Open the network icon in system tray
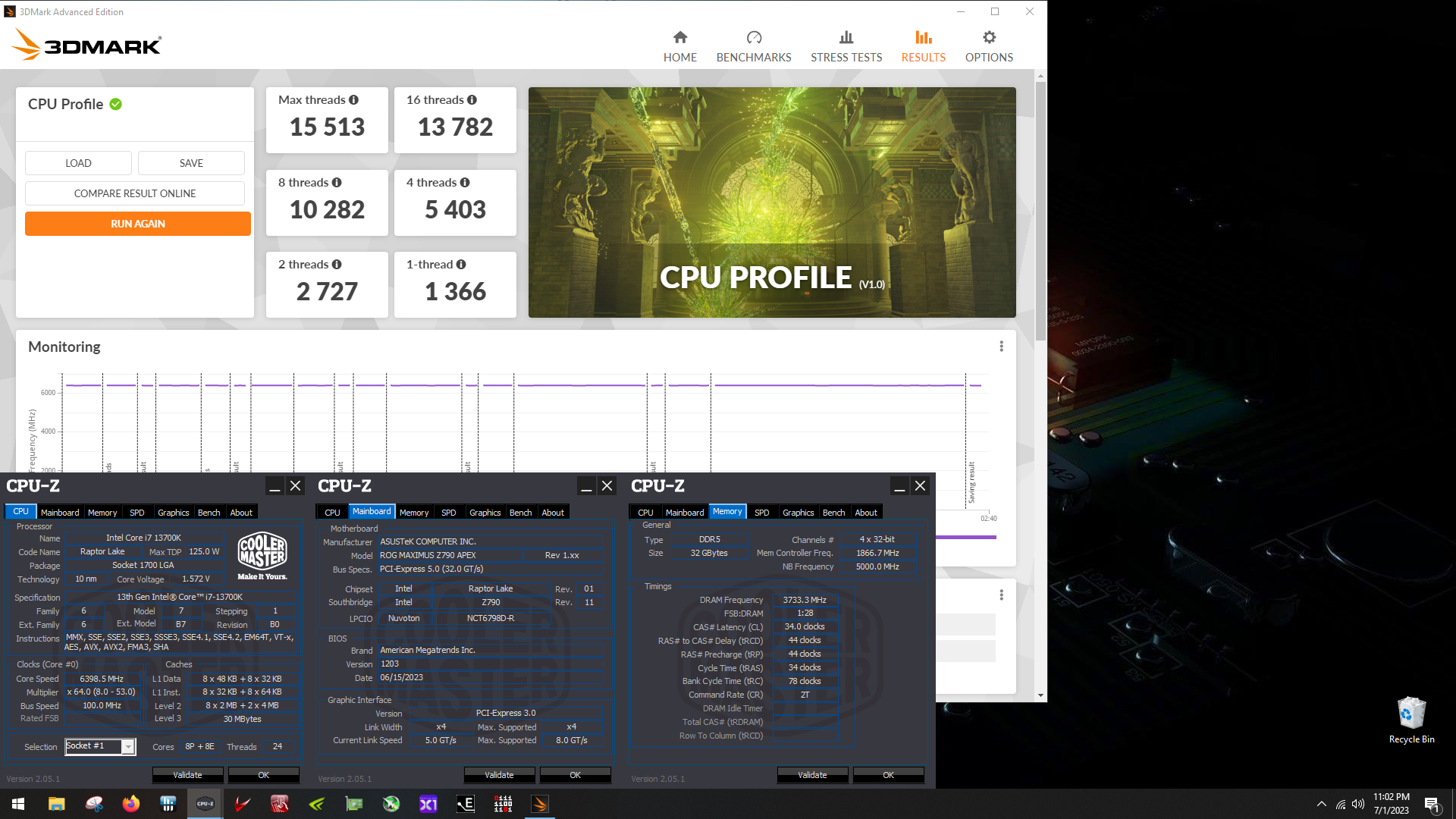Image resolution: width=1456 pixels, height=819 pixels. click(x=1340, y=804)
